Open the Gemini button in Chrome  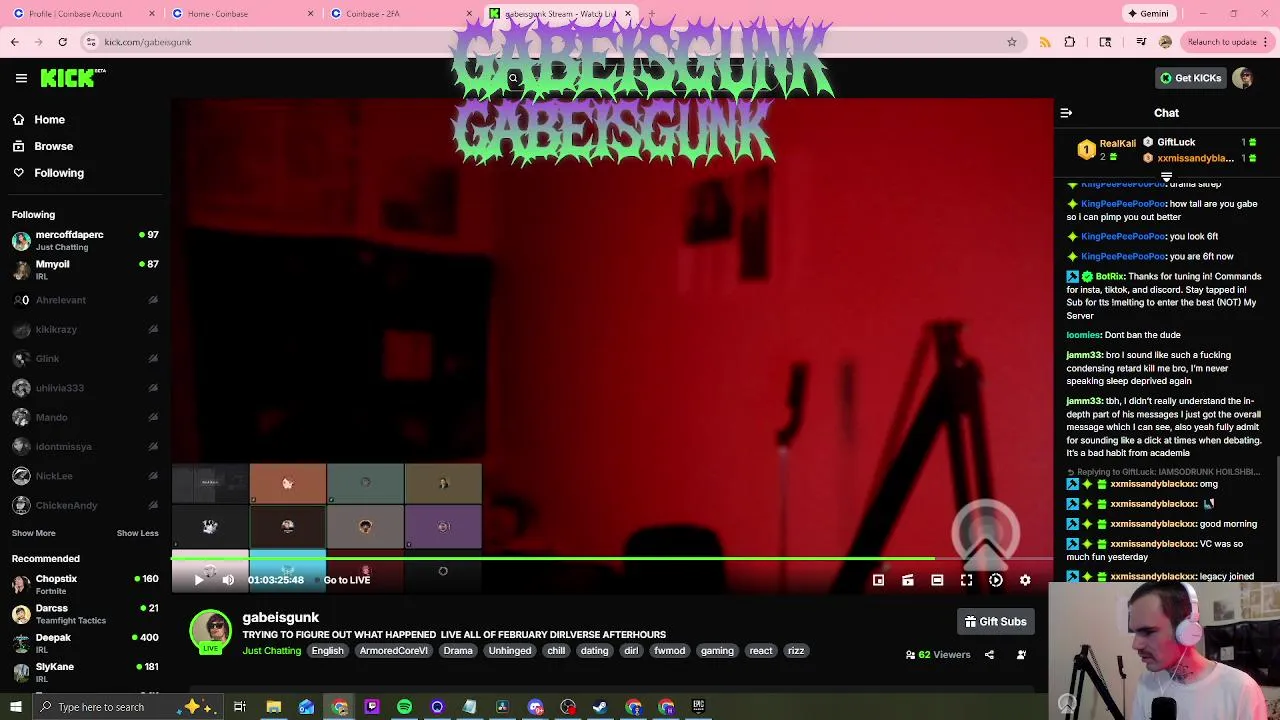[1148, 14]
